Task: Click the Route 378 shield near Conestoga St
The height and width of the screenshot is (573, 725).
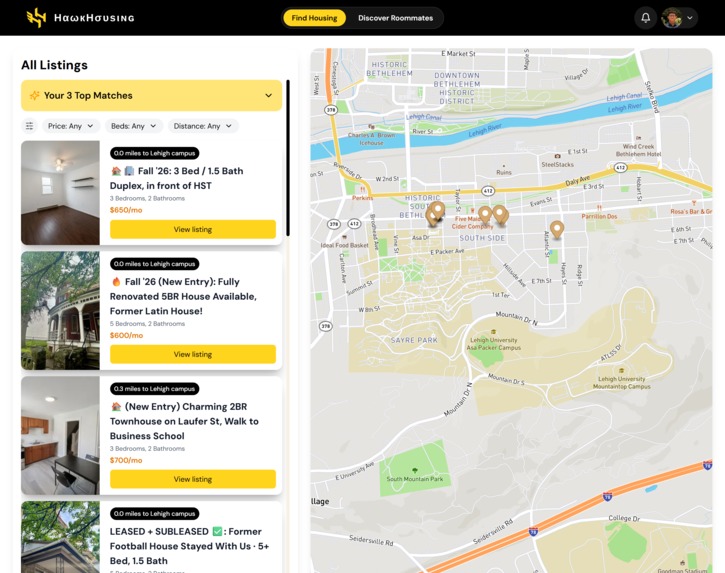Action: coord(331,110)
